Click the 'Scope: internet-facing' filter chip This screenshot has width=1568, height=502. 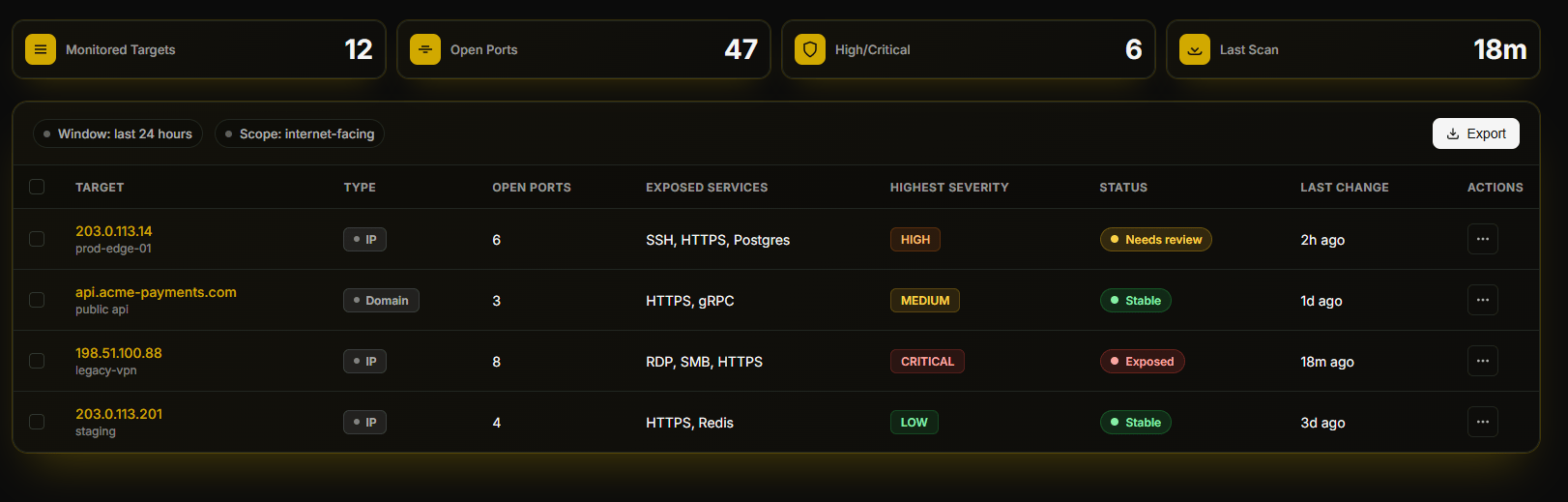click(x=300, y=133)
